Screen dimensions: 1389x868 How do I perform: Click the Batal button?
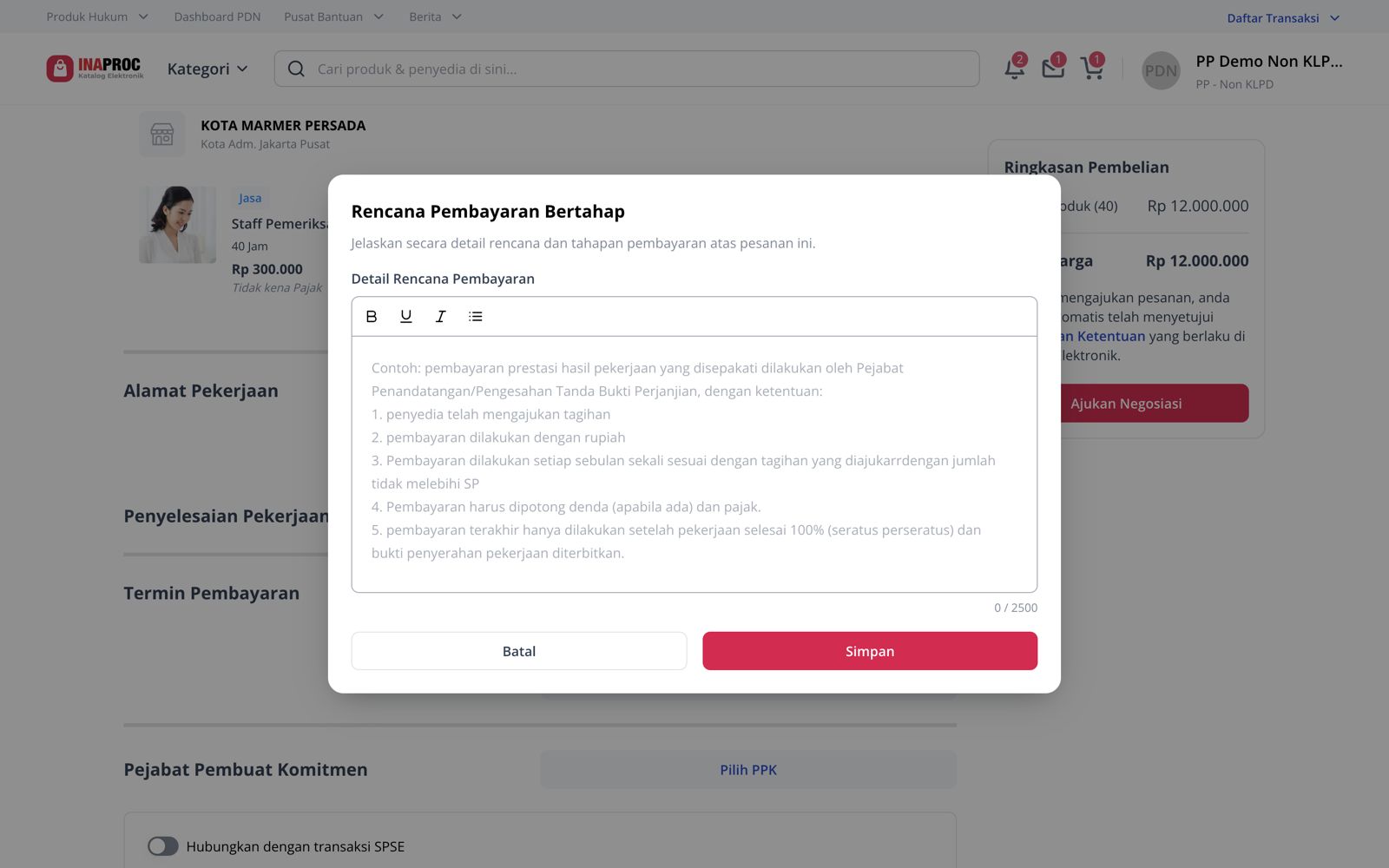click(519, 651)
